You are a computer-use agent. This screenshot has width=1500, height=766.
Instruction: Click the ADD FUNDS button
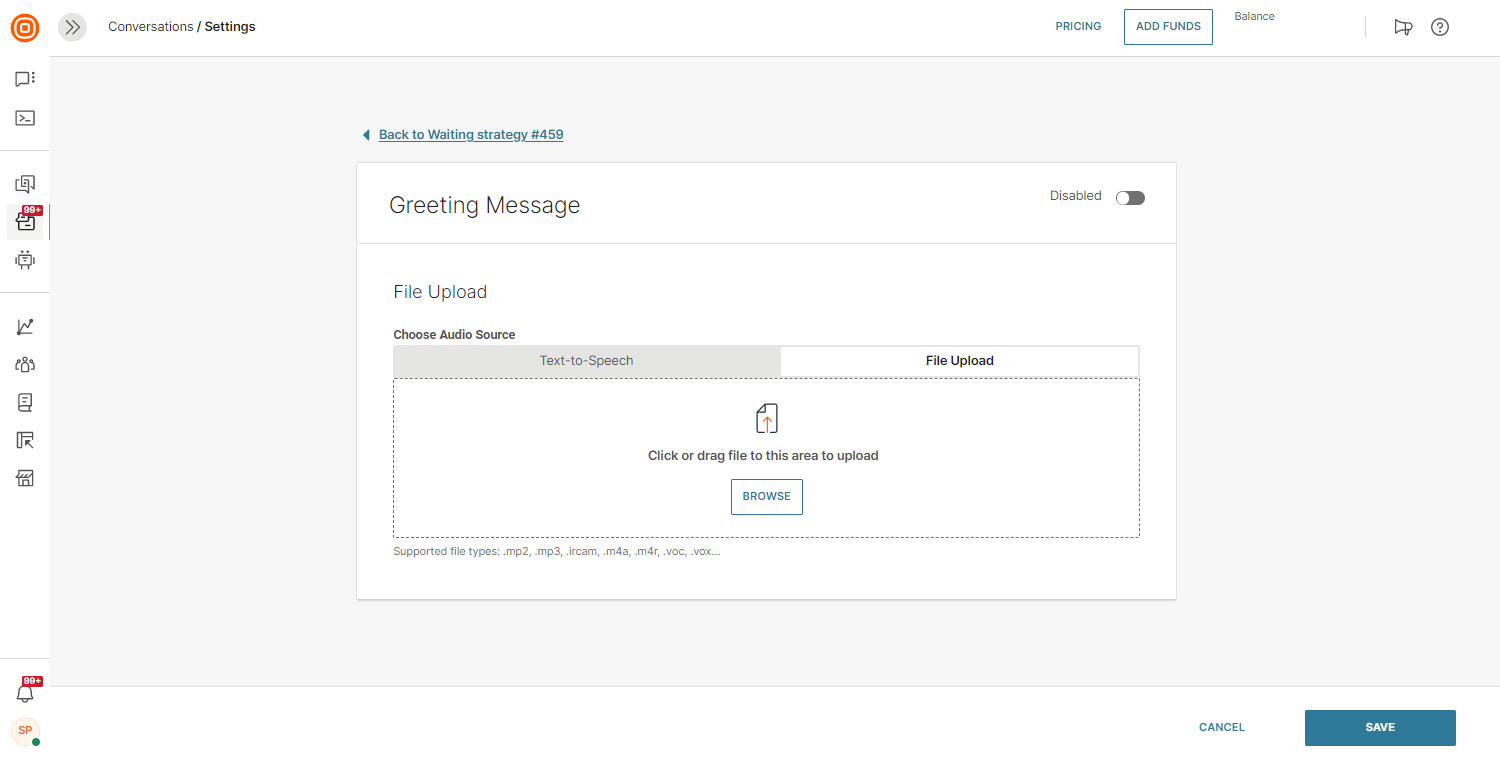click(x=1168, y=27)
